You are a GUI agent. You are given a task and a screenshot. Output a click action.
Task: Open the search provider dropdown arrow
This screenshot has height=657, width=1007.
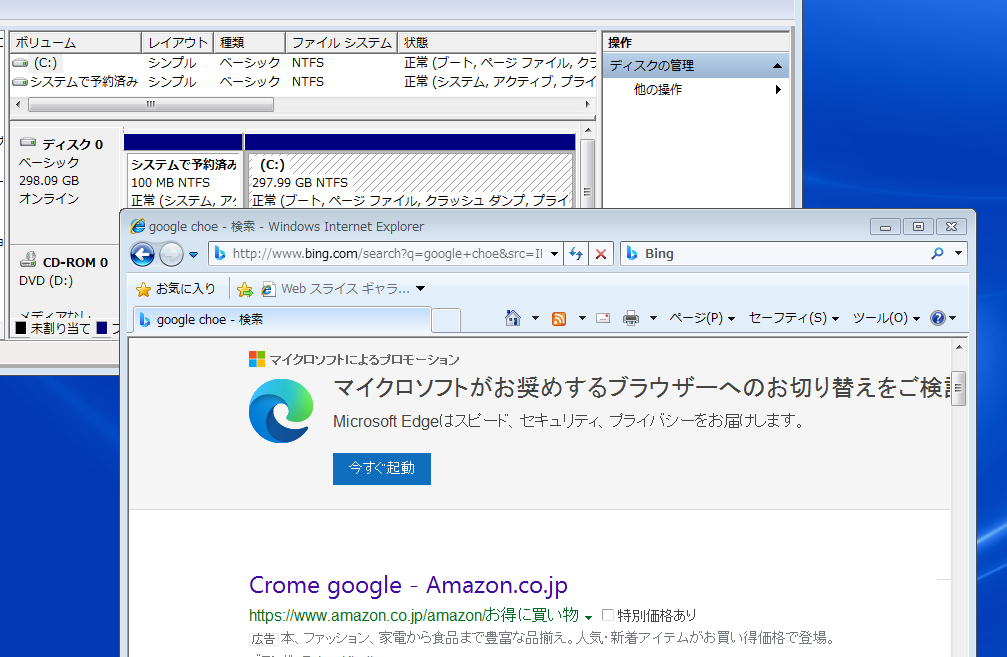(x=958, y=253)
